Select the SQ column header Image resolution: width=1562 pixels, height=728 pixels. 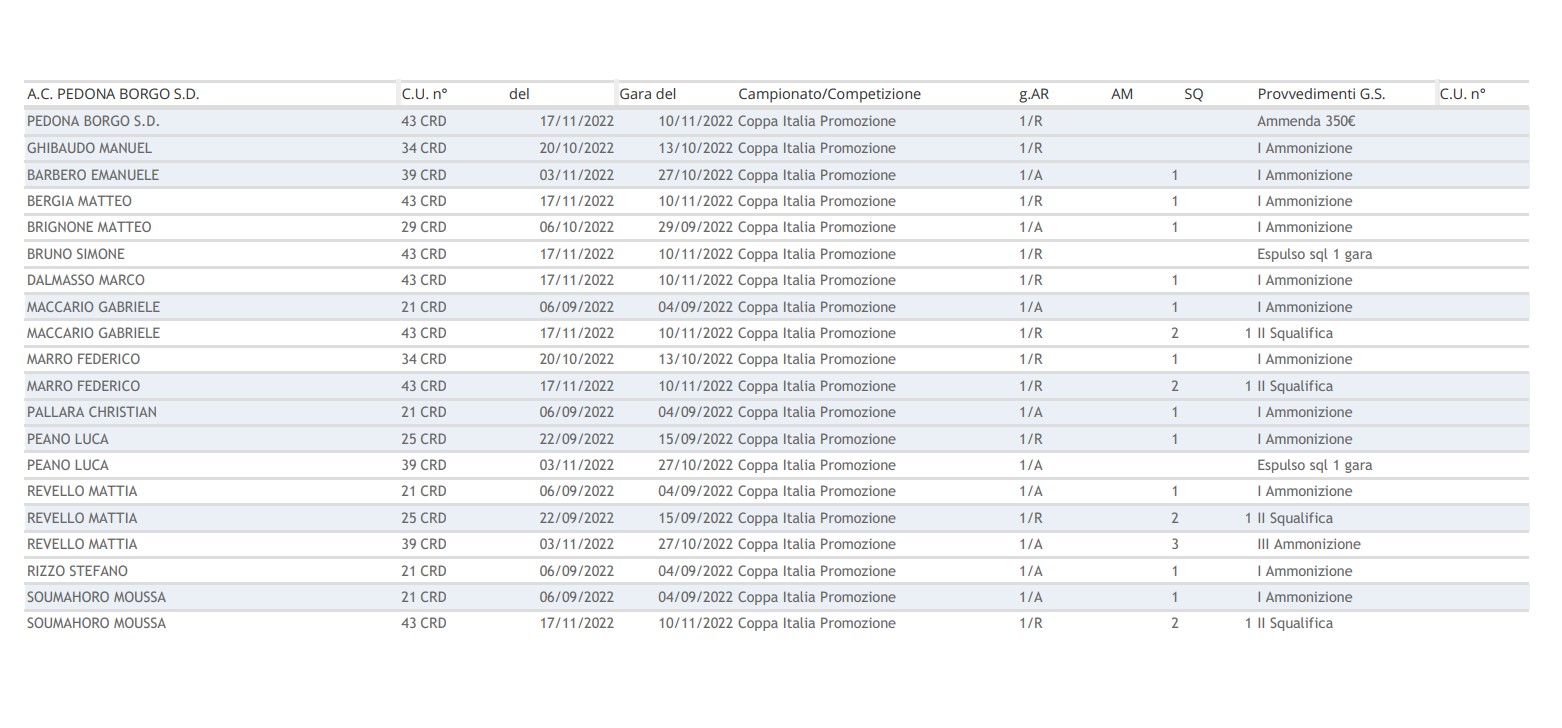(1194, 95)
